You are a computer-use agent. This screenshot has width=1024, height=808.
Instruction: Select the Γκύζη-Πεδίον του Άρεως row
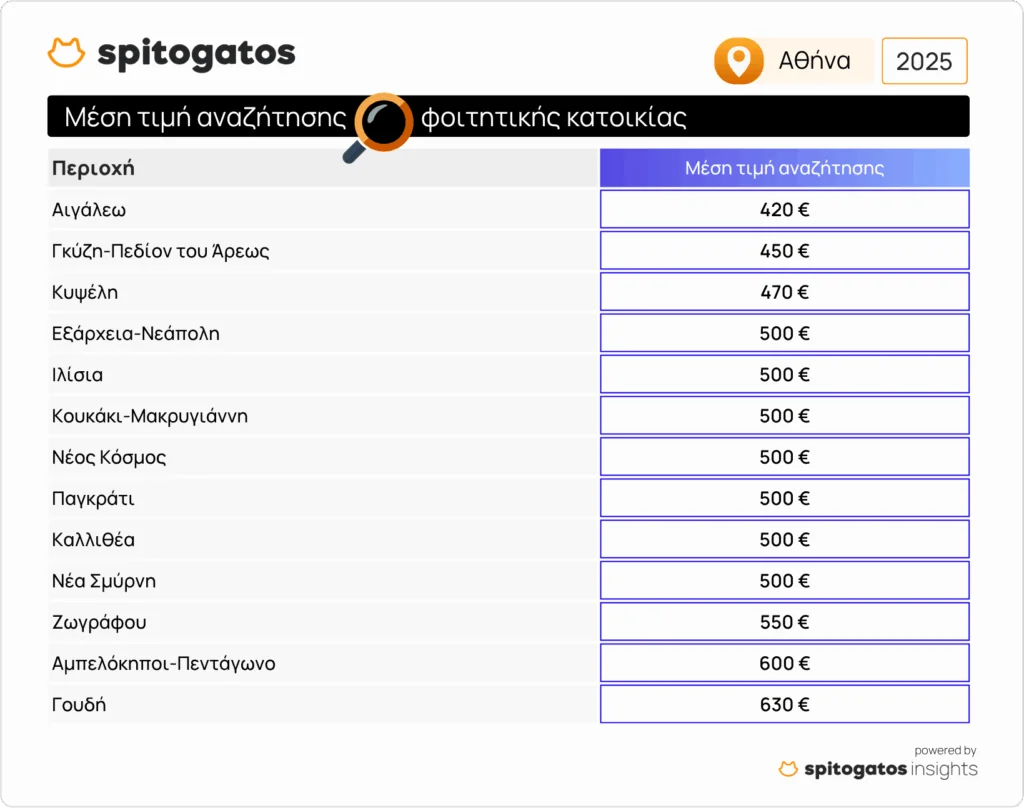click(160, 251)
